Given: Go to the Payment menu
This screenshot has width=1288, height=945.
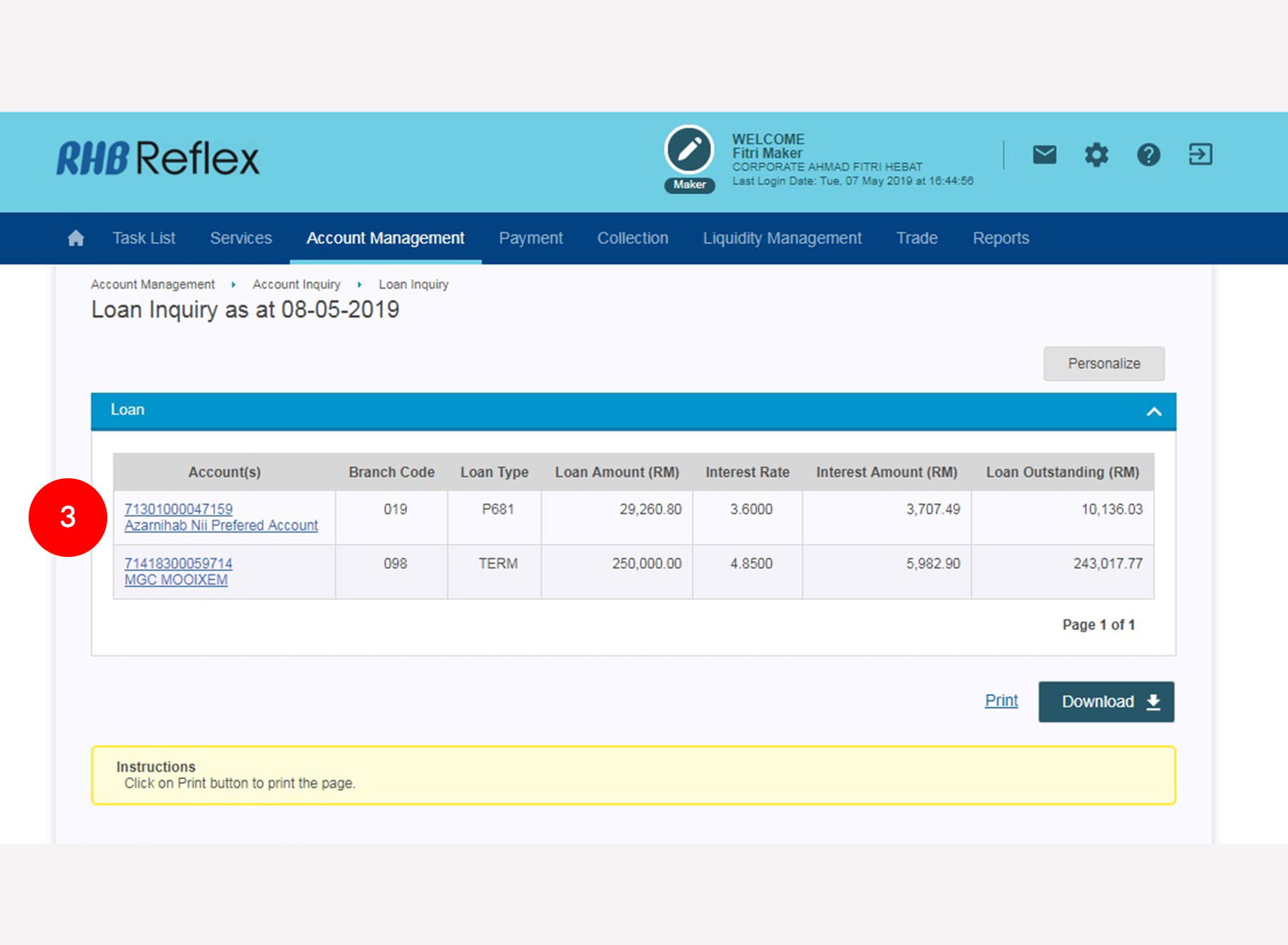Looking at the screenshot, I should pos(530,238).
